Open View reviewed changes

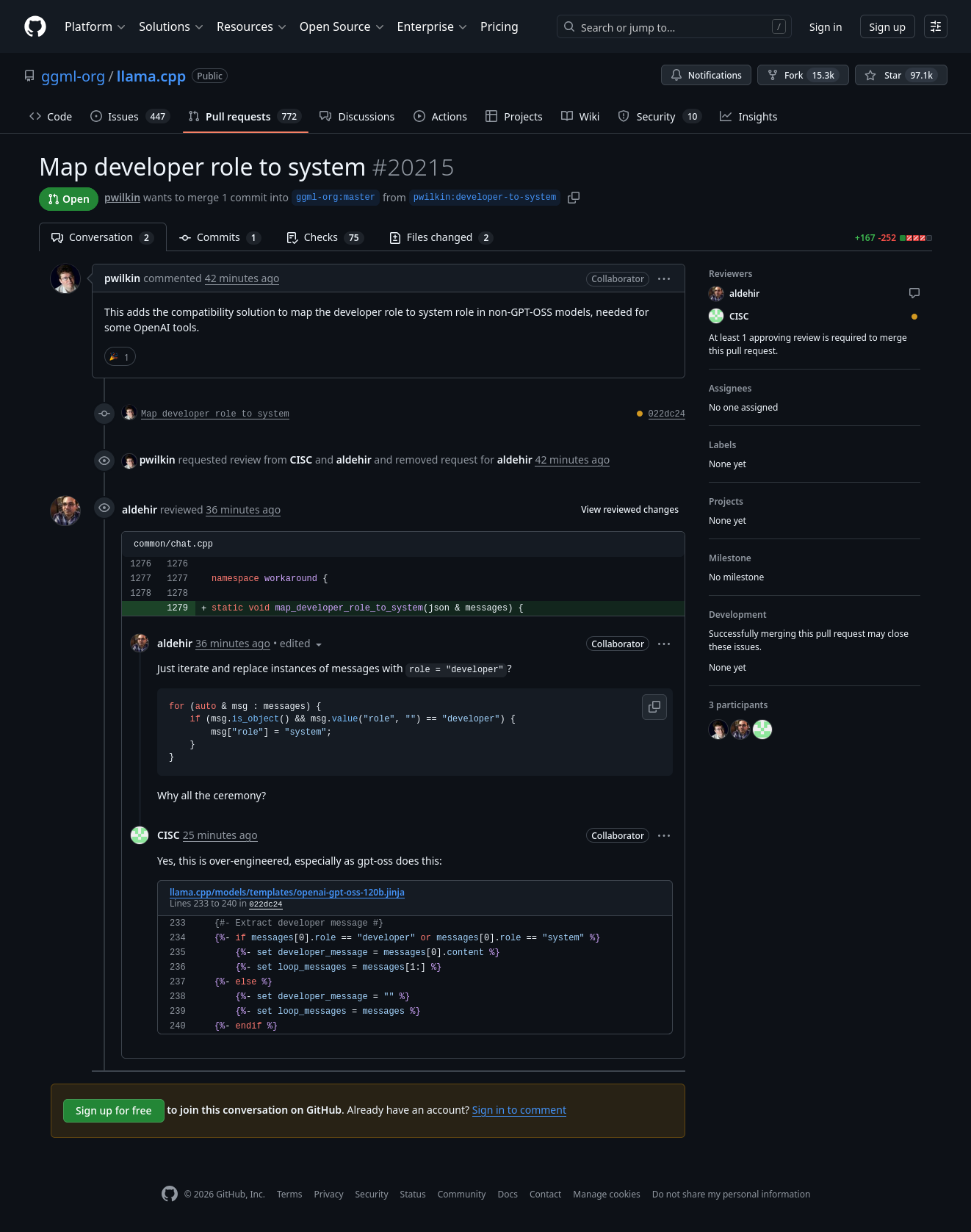[629, 509]
